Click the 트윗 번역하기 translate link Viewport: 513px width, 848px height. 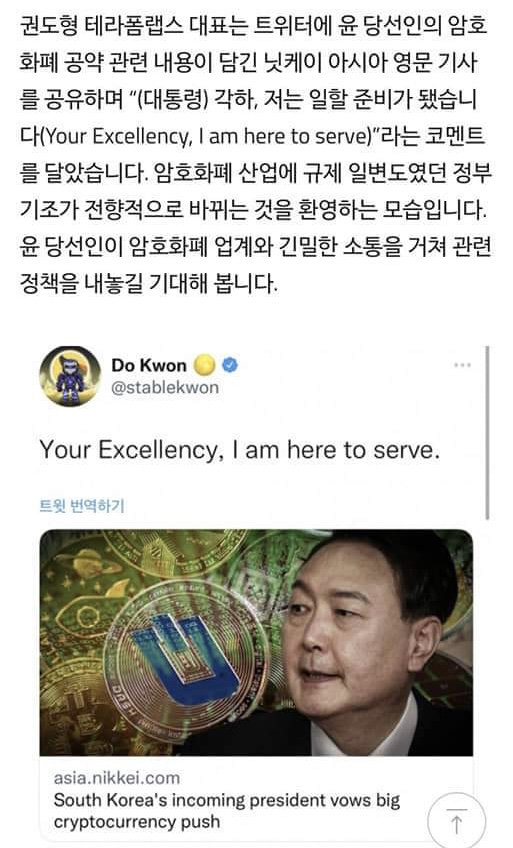click(x=82, y=506)
